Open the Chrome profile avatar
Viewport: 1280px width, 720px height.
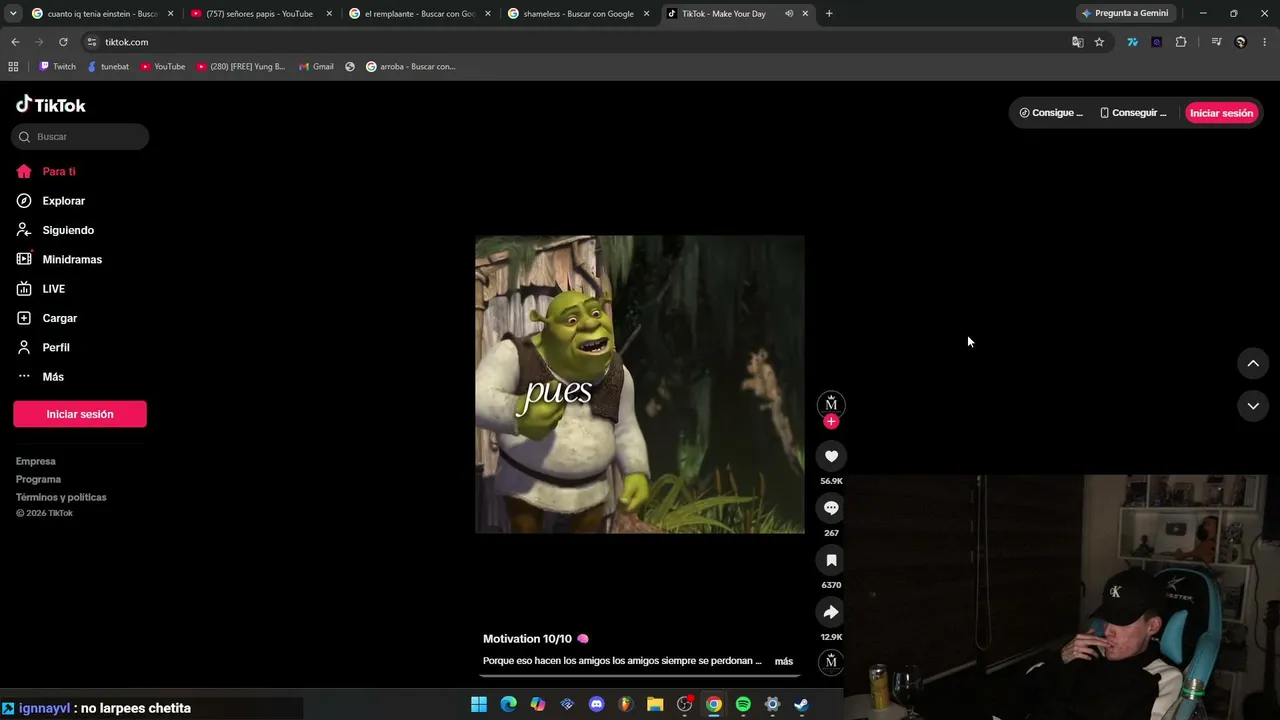coord(1241,42)
